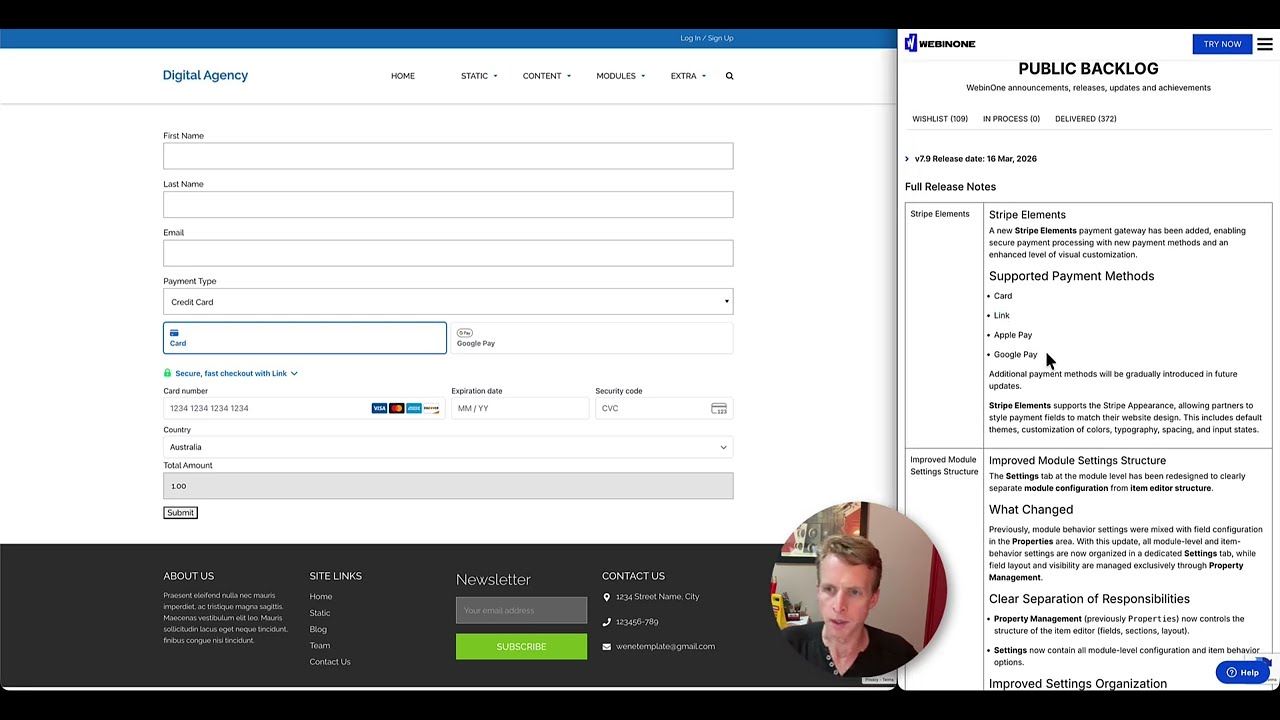
Task: Click the Log In / Sign Up link
Action: pos(707,38)
